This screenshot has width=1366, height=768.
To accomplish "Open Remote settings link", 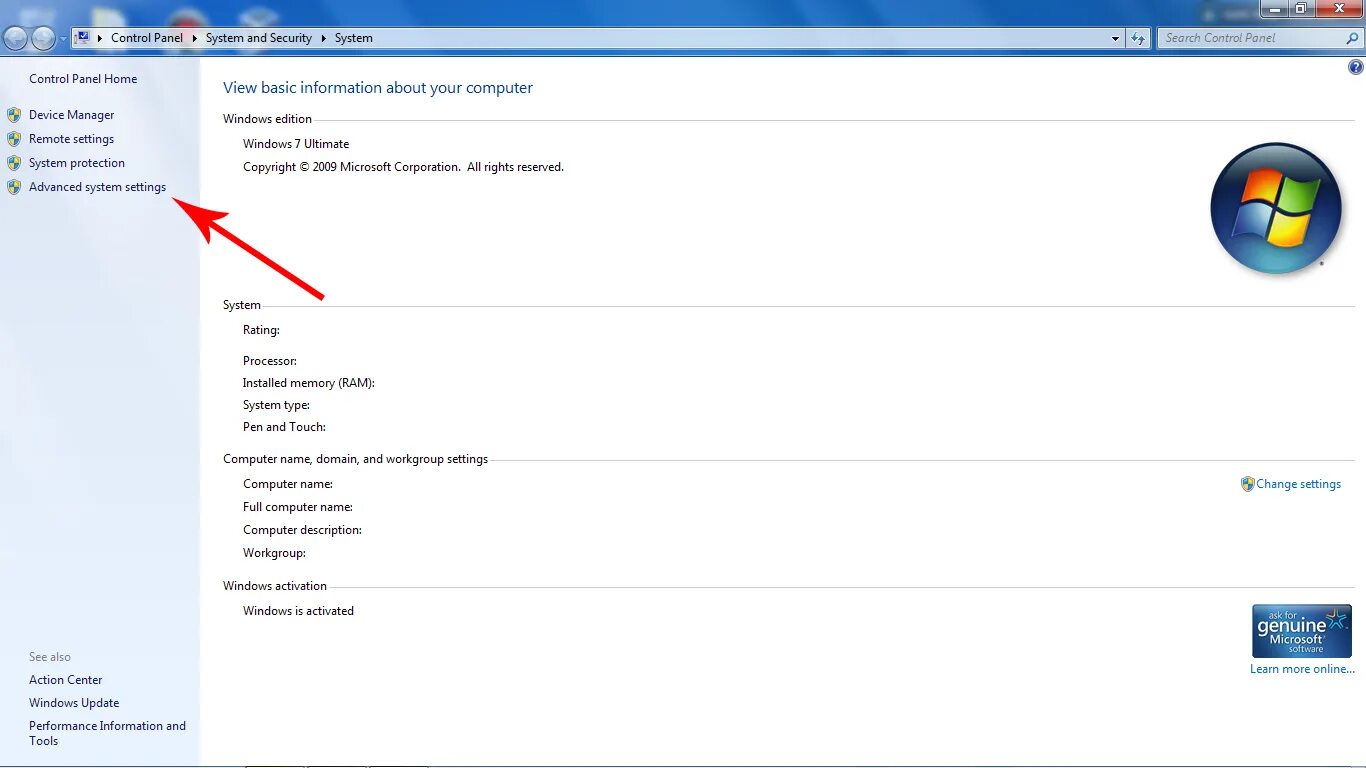I will (71, 139).
